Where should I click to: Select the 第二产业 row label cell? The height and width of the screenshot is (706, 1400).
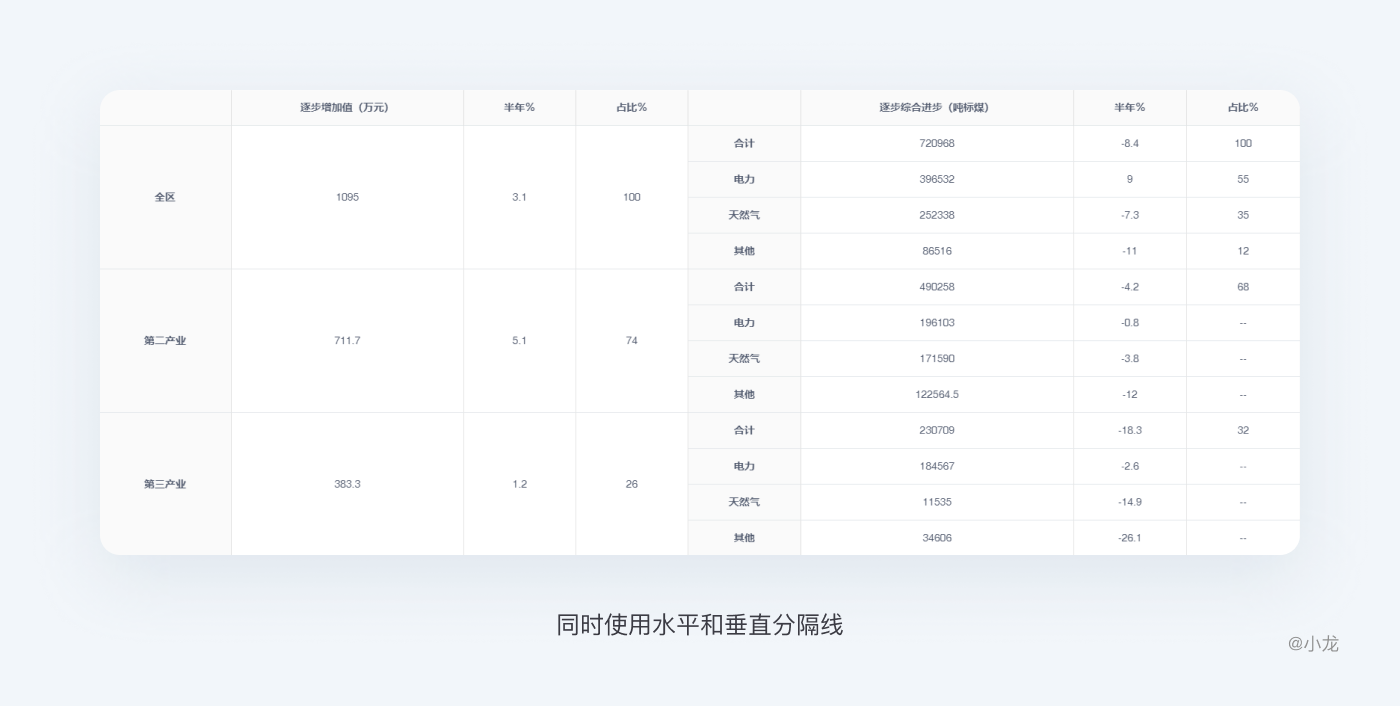coord(165,341)
